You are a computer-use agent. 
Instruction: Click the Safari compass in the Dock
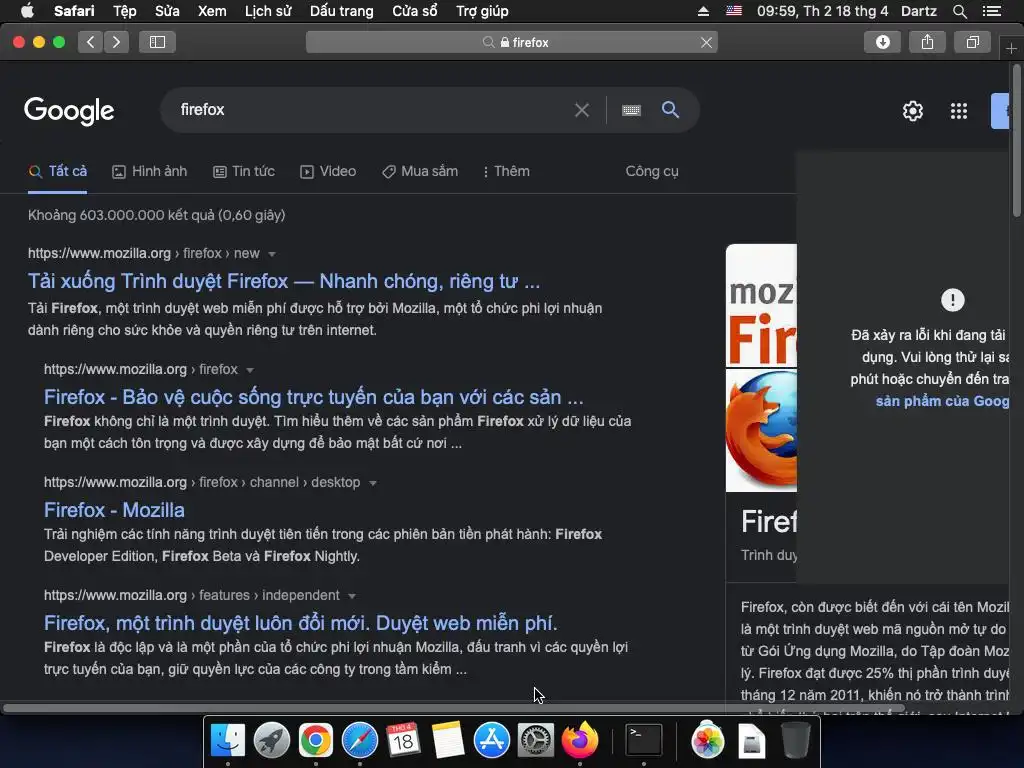[360, 741]
